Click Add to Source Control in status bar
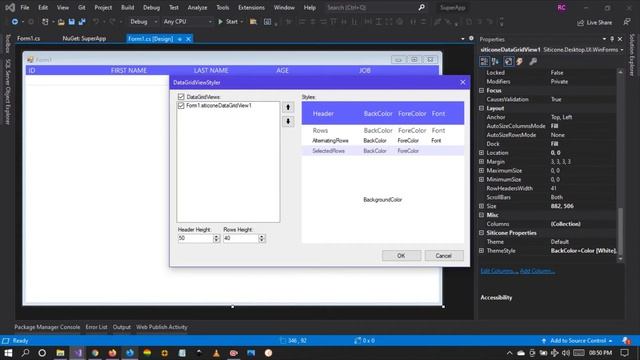Image resolution: width=640 pixels, height=360 pixels. tap(578, 341)
